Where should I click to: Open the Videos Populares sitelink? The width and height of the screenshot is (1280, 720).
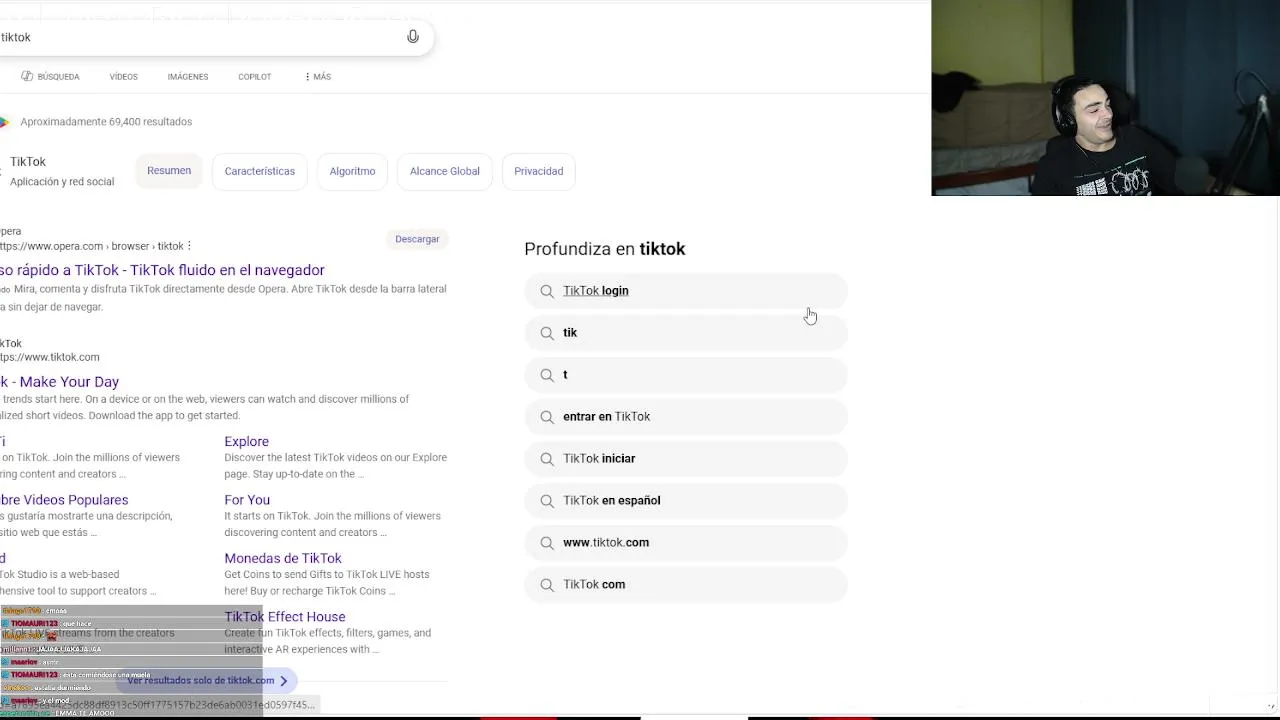point(64,500)
